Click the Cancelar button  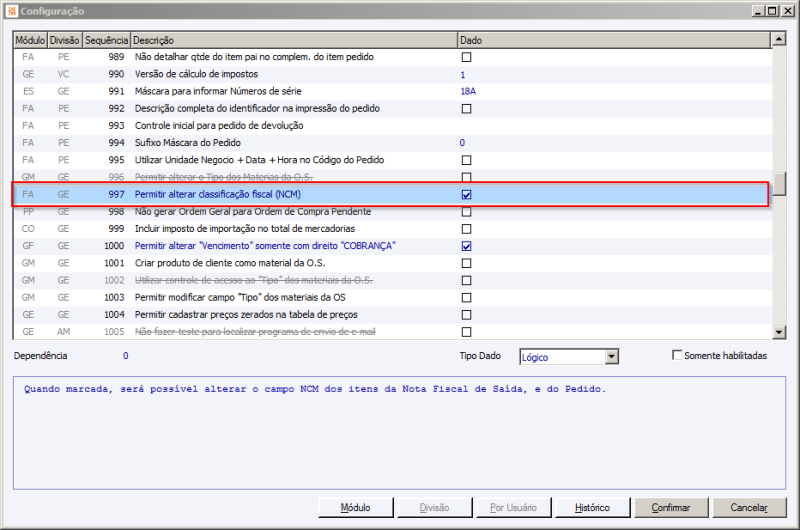749,508
